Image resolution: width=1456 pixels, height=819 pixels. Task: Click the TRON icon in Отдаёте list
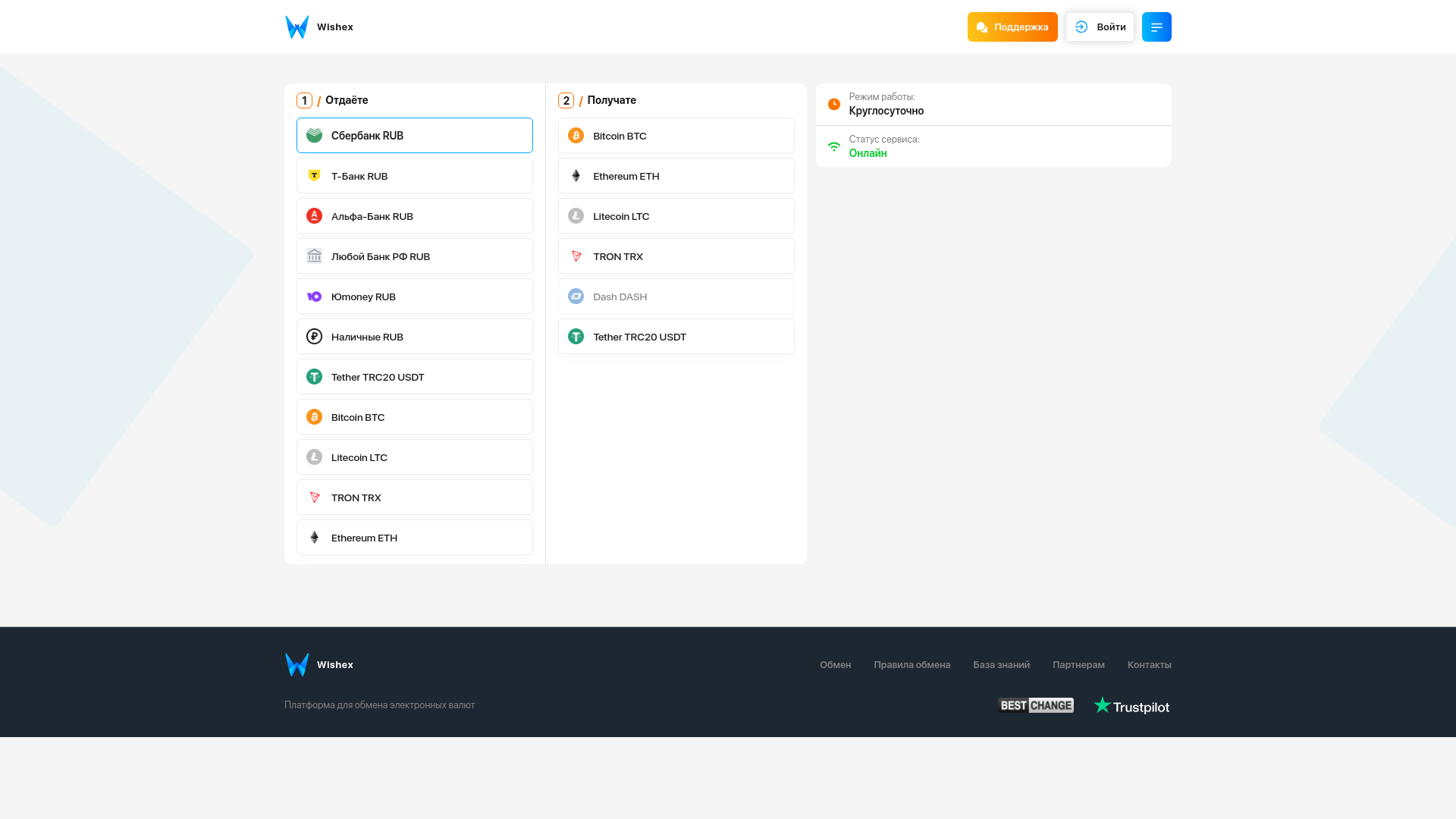[x=314, y=497]
